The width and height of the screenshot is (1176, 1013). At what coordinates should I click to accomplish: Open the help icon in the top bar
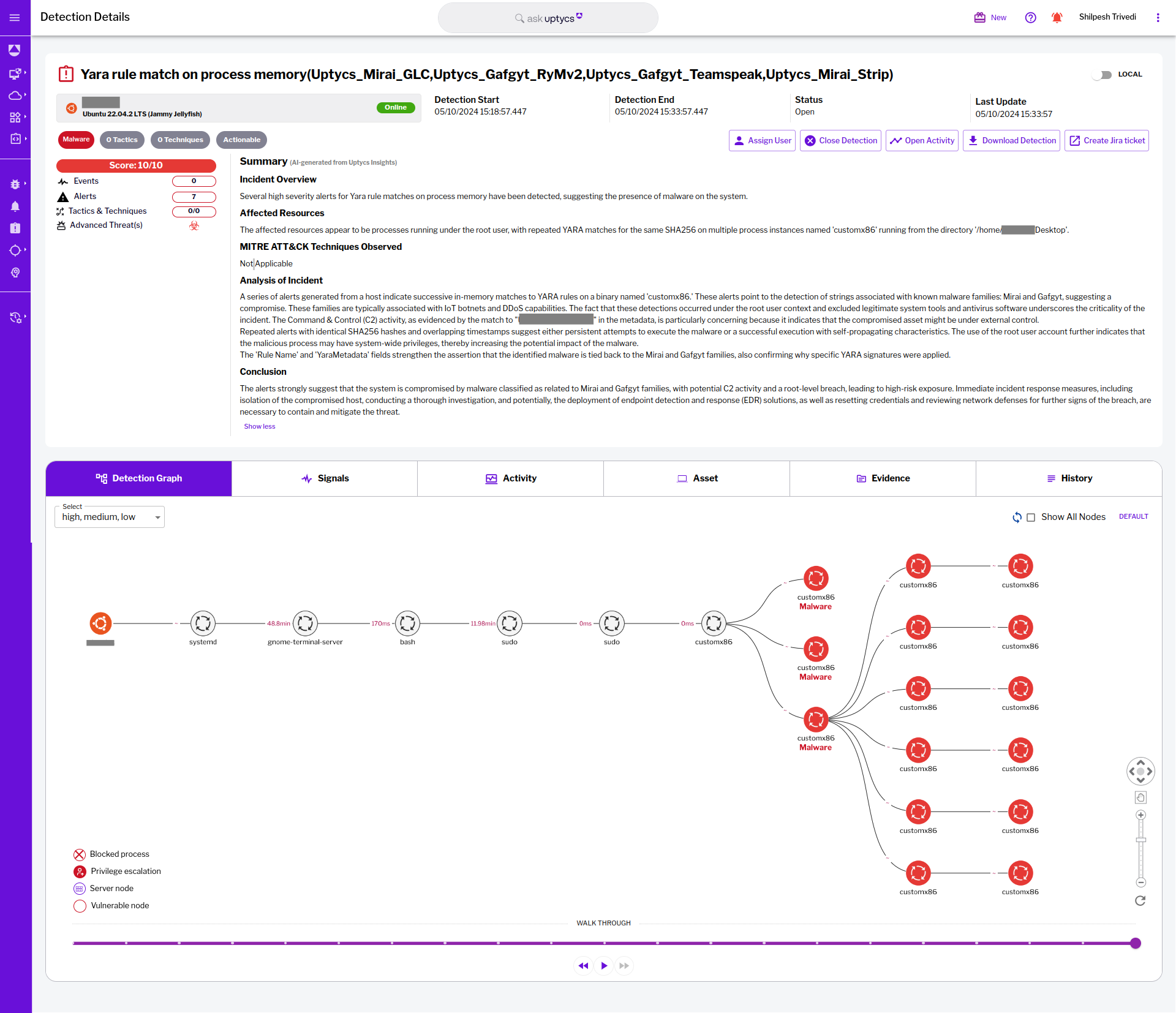click(x=1030, y=18)
